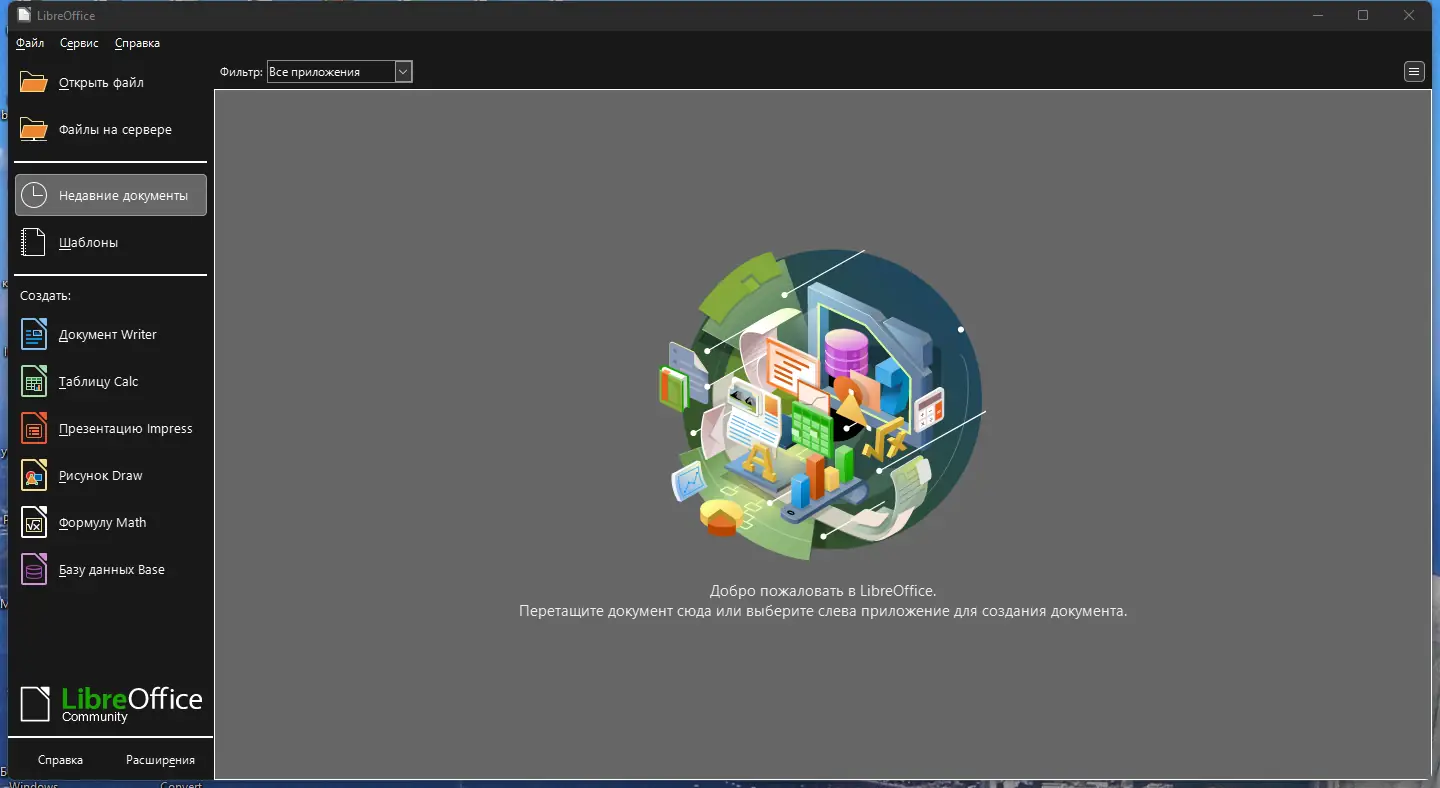Click the Impress presentation icon

point(34,429)
